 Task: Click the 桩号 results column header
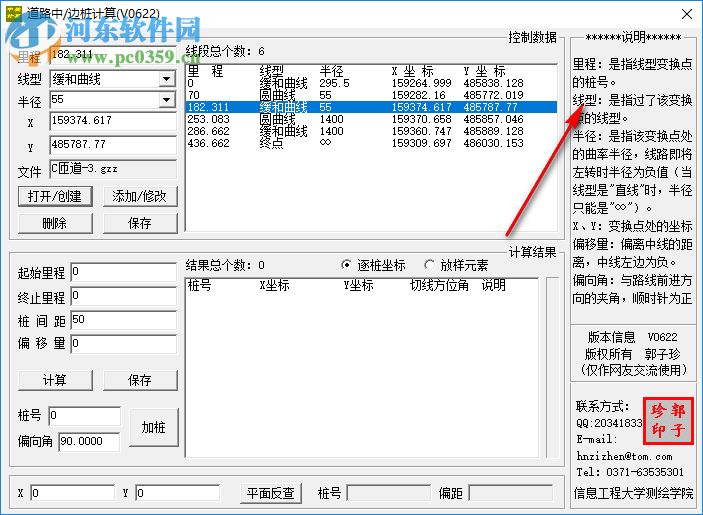(x=199, y=285)
